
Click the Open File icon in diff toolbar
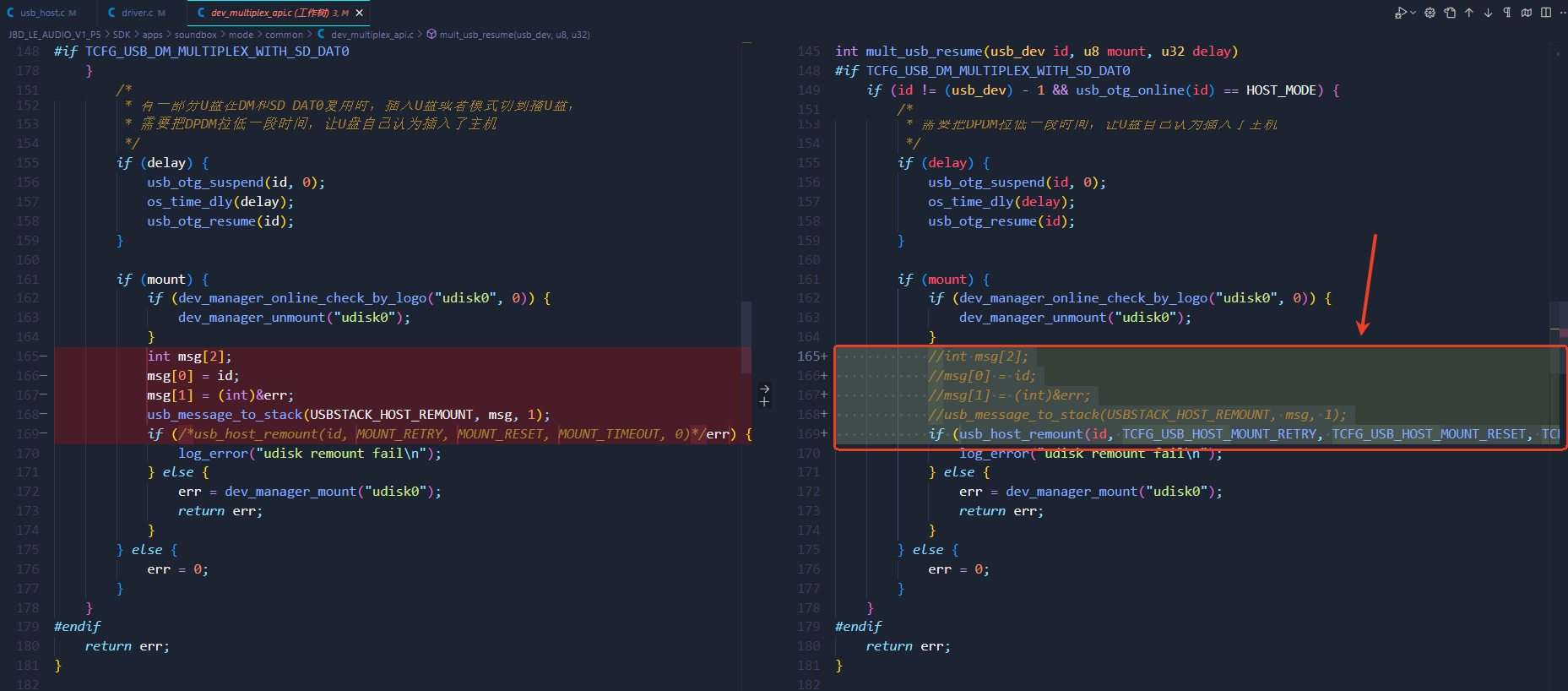point(1450,13)
